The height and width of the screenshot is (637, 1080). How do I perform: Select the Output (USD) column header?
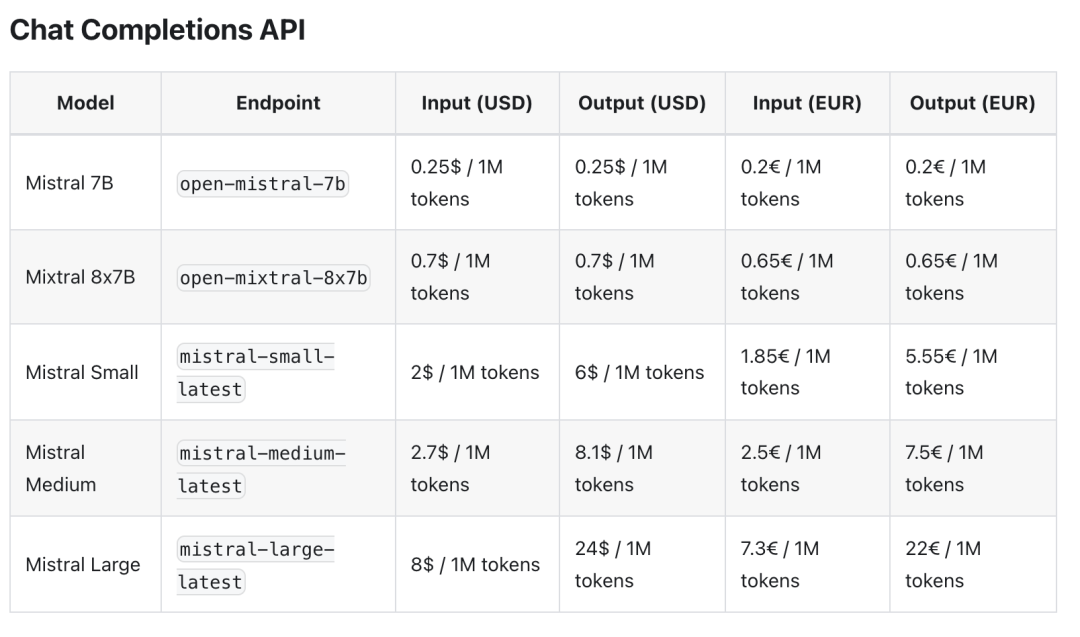coord(642,103)
